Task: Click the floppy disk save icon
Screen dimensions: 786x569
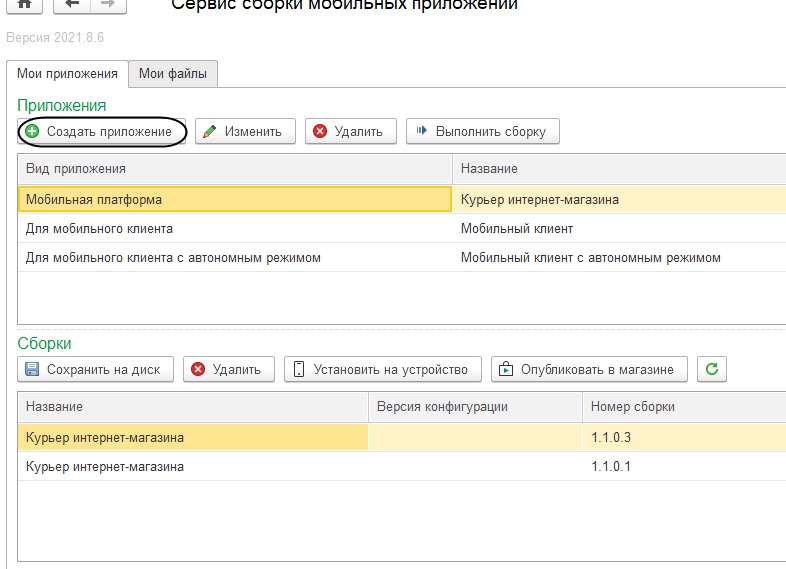Action: point(32,369)
